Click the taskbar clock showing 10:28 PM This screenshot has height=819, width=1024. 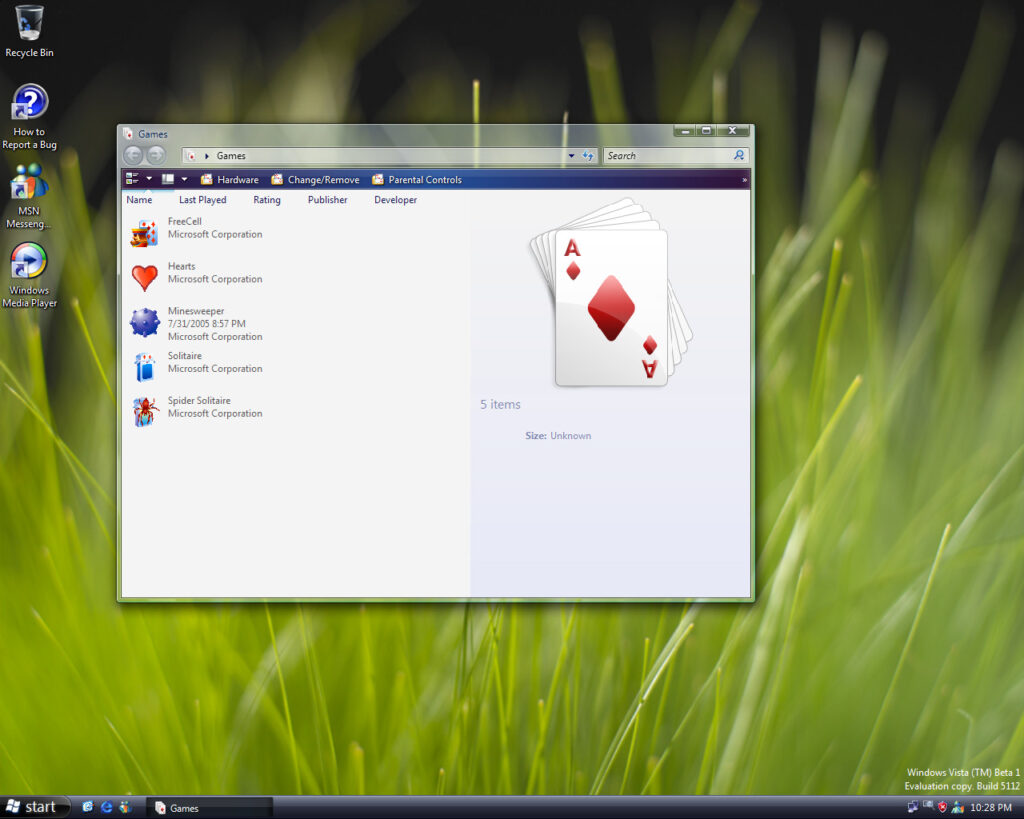[991, 807]
